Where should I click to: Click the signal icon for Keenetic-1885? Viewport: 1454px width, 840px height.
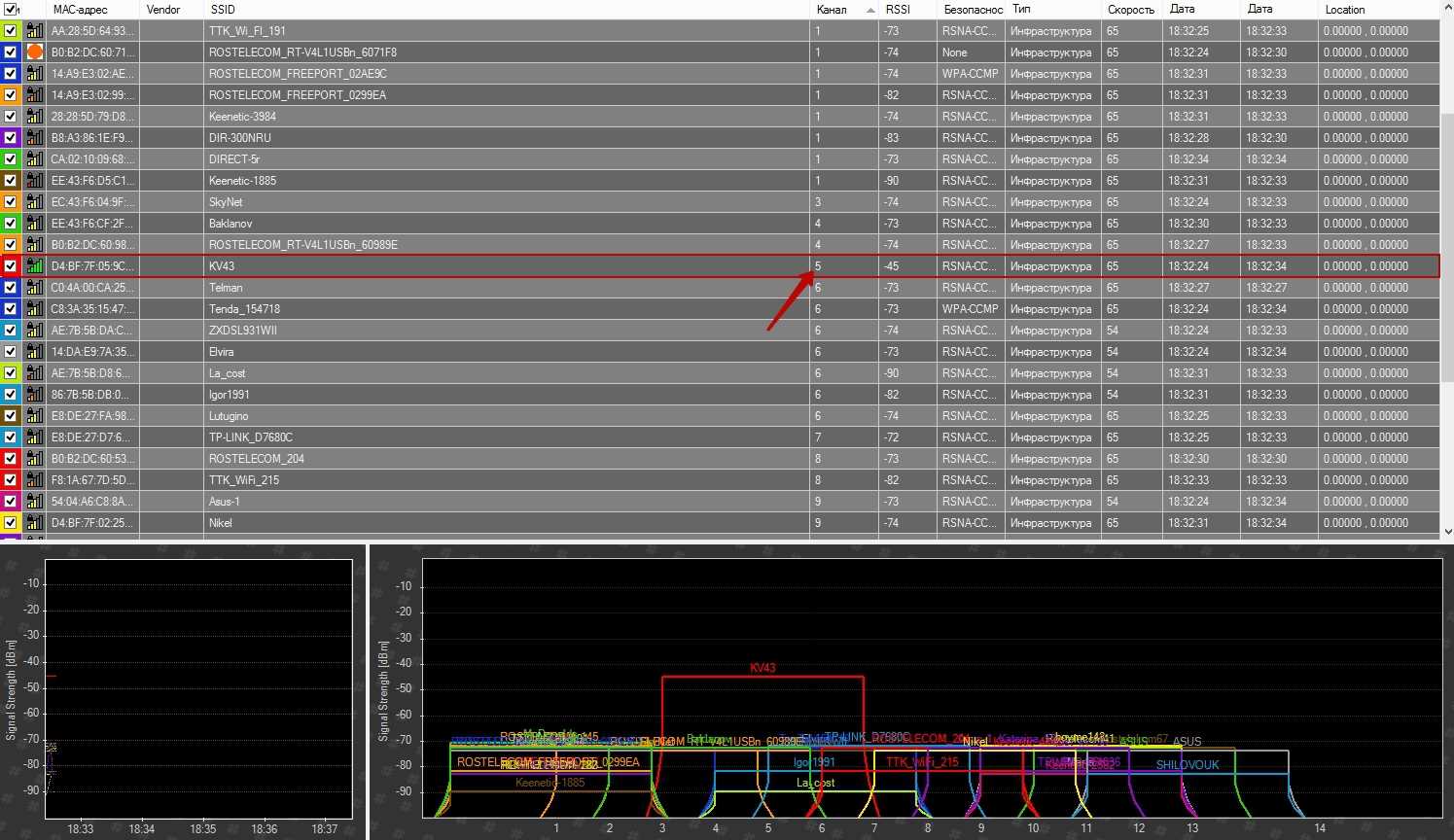pyautogui.click(x=34, y=181)
